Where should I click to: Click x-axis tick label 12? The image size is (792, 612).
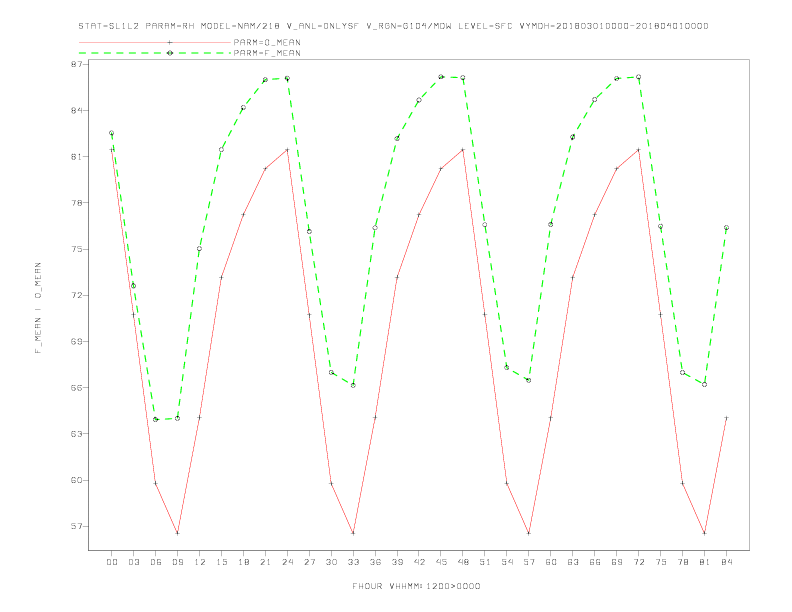coord(200,562)
